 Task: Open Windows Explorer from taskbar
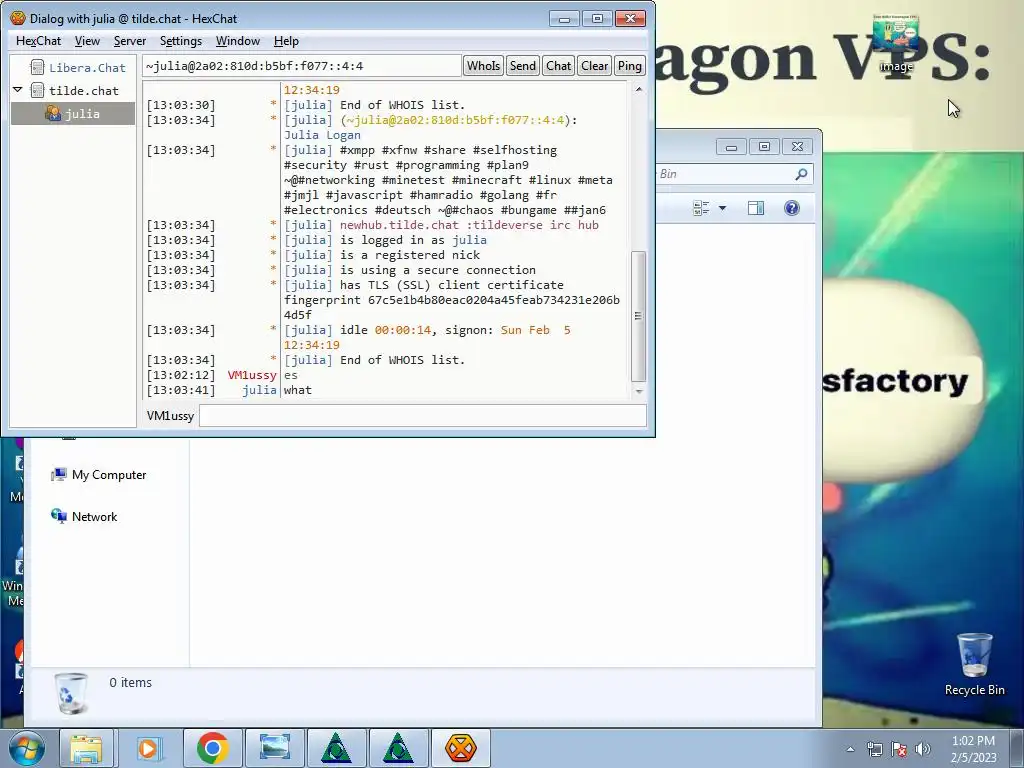click(86, 748)
